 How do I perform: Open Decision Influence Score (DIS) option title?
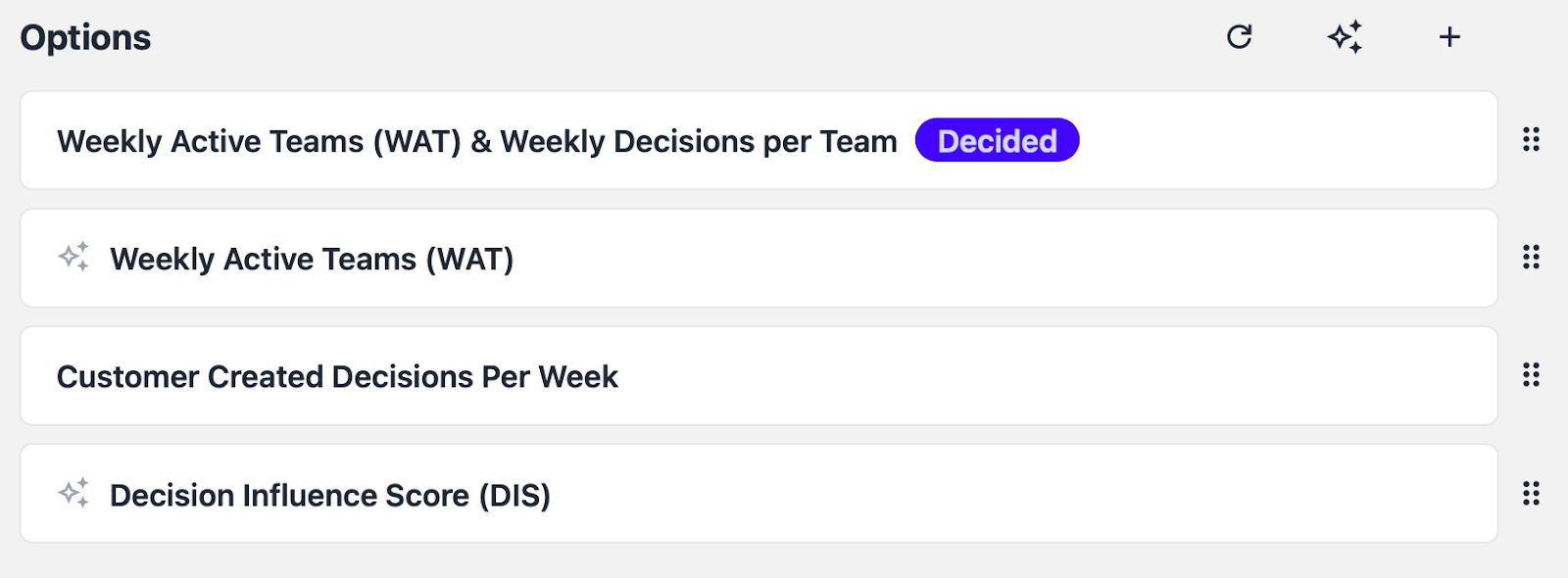330,495
